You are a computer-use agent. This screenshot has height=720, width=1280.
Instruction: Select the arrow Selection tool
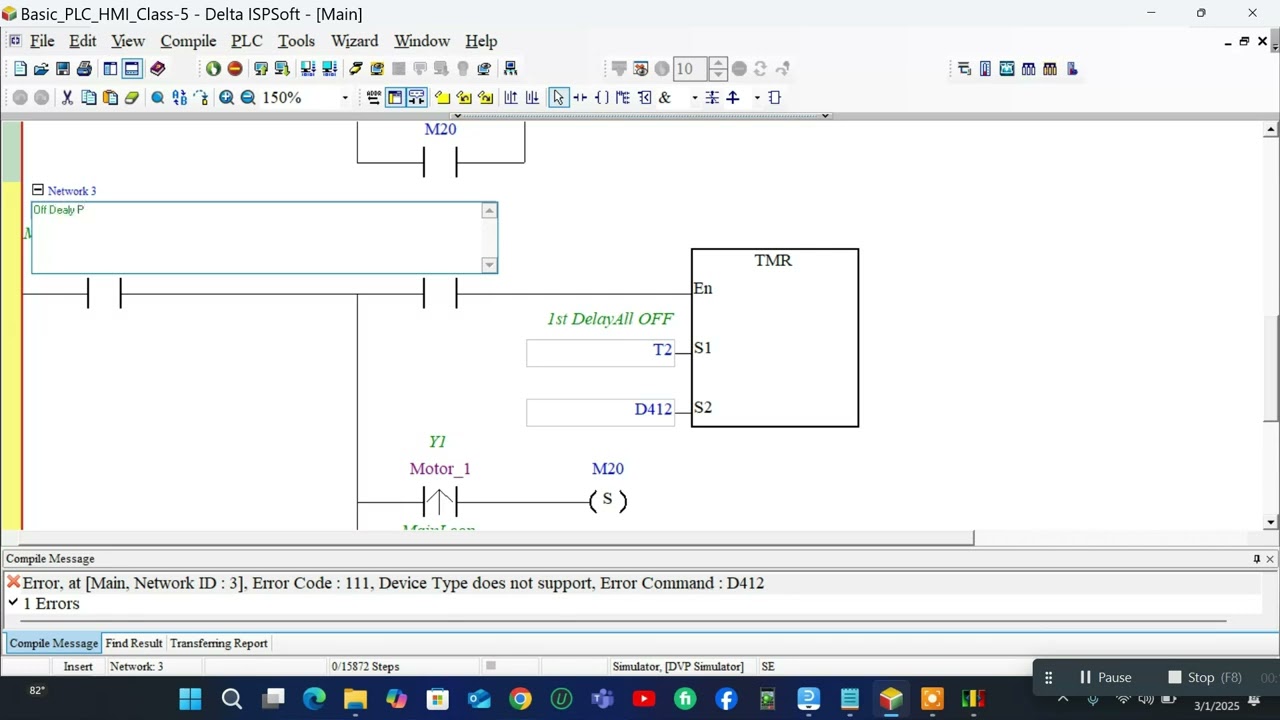click(x=558, y=98)
